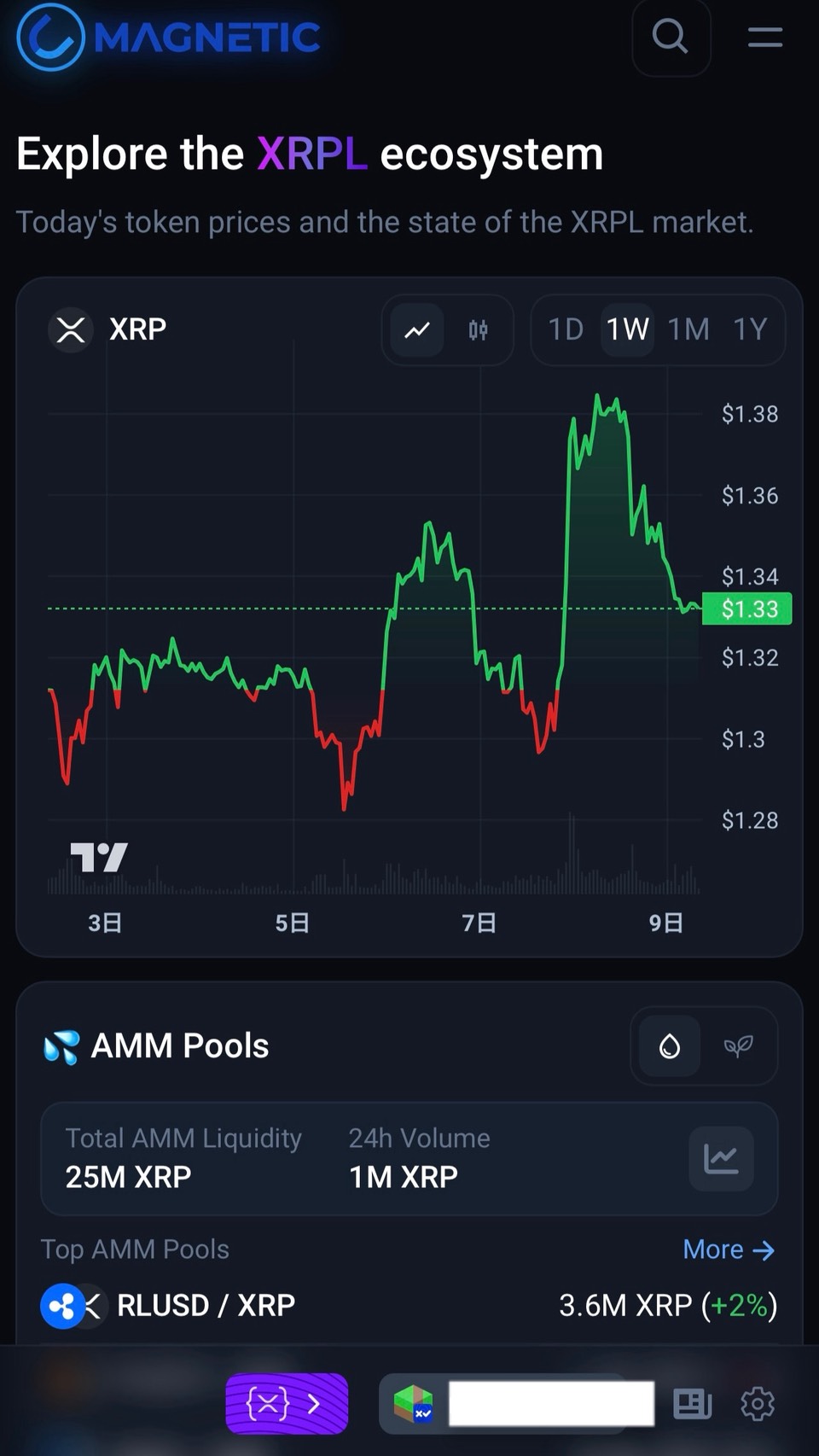Open More AMM pools link
The height and width of the screenshot is (1456, 819).
pyautogui.click(x=728, y=1249)
